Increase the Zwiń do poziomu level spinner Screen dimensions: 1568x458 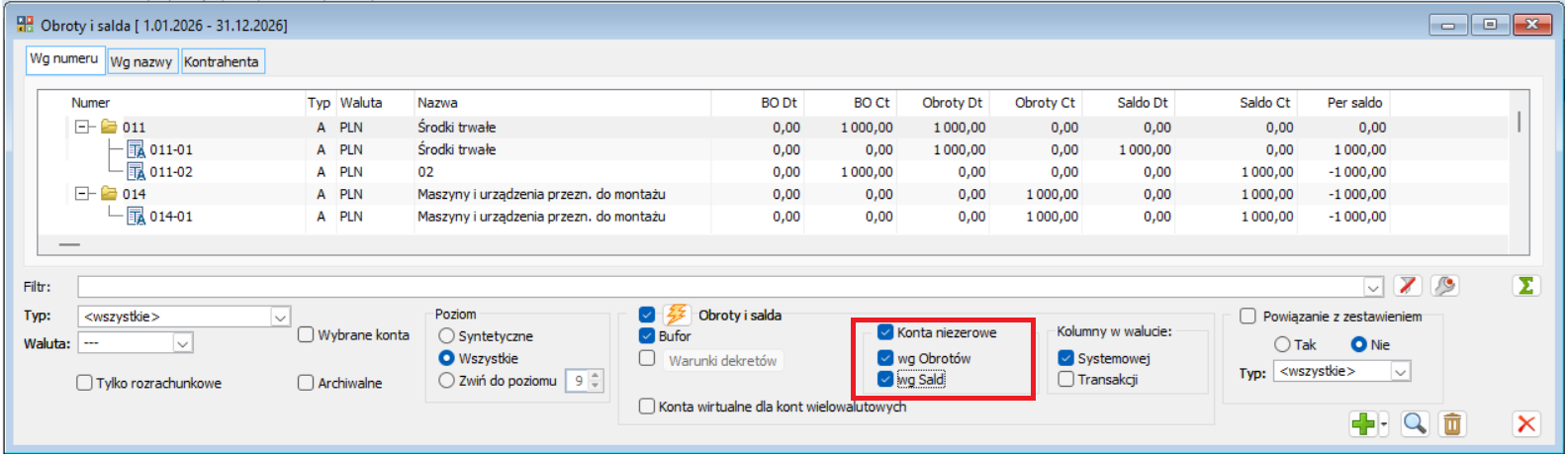point(595,375)
